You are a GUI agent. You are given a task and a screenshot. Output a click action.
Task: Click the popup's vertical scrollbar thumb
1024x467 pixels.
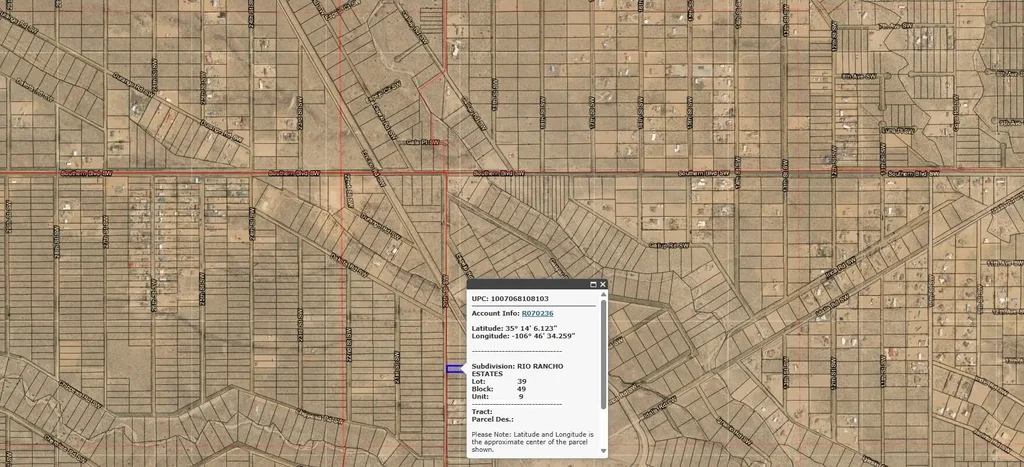pos(603,350)
